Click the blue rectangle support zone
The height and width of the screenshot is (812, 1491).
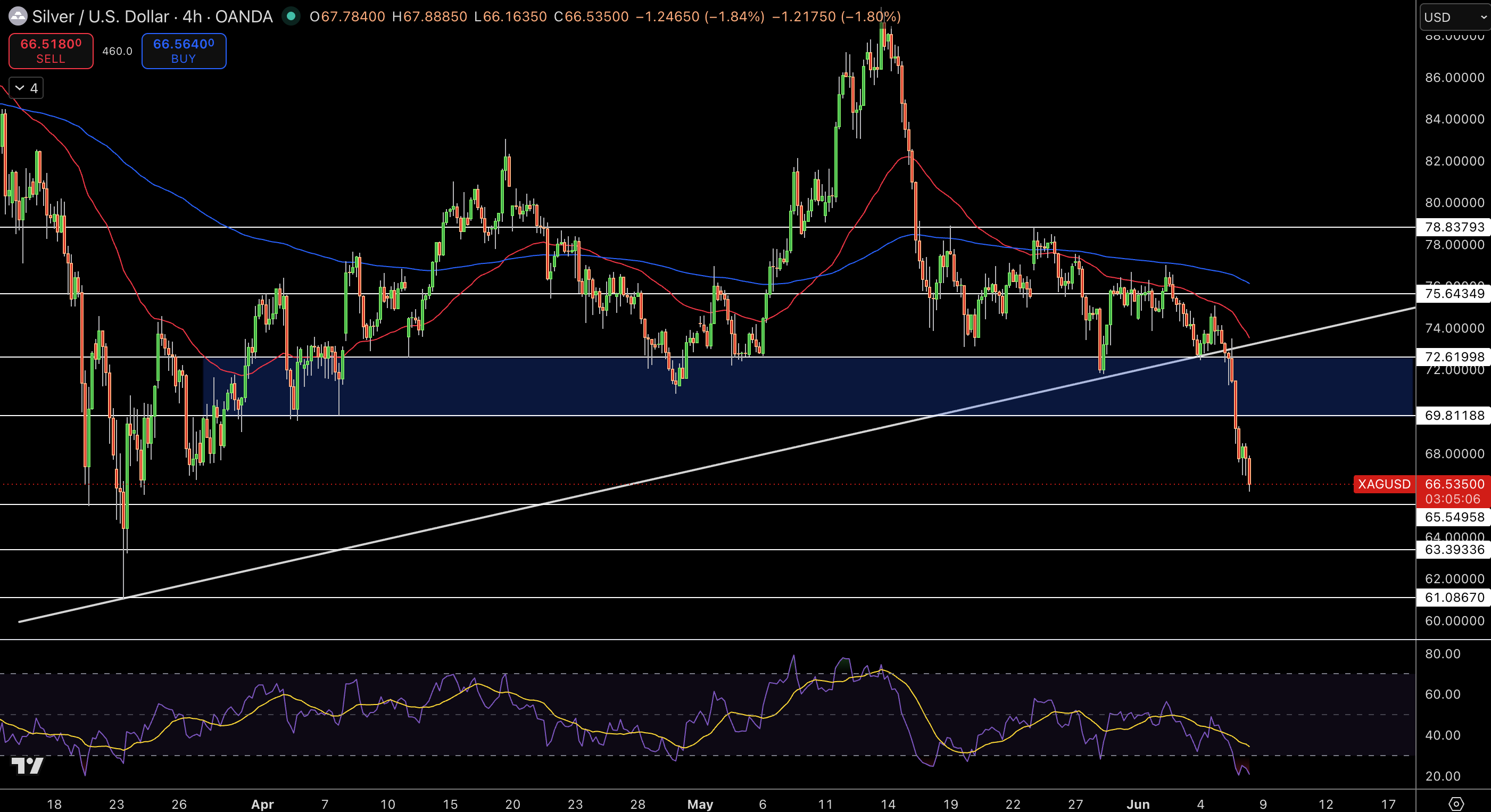(808, 386)
